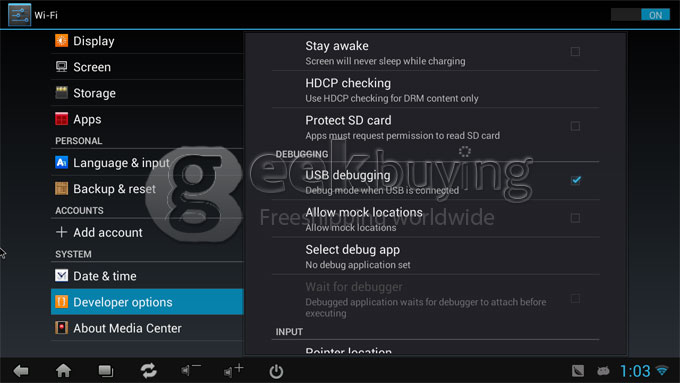Open Display settings icon
The image size is (680, 383).
[61, 41]
